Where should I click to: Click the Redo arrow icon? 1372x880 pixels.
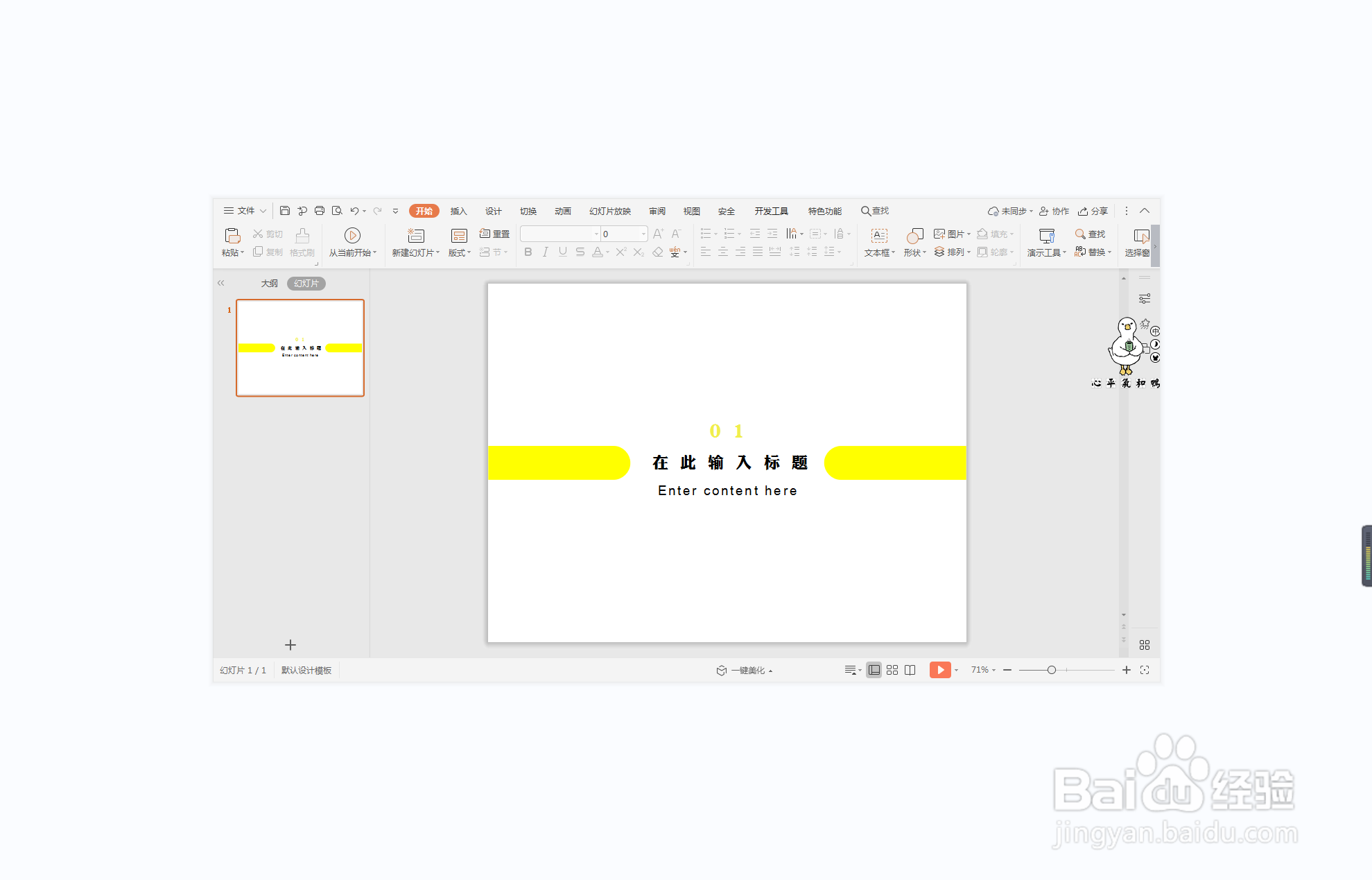pos(378,211)
